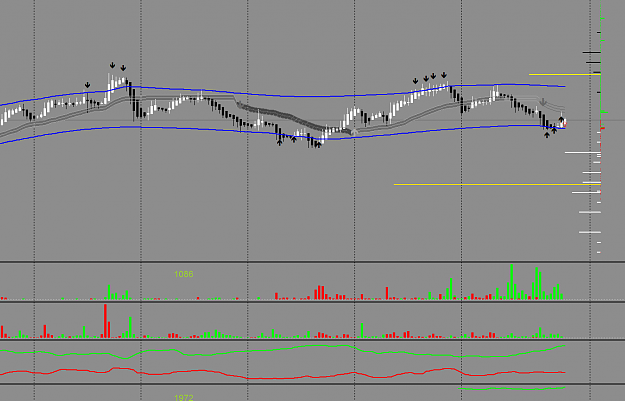The width and height of the screenshot is (625, 401).
Task: Click the 1086 value label in histogram panel
Action: [184, 274]
